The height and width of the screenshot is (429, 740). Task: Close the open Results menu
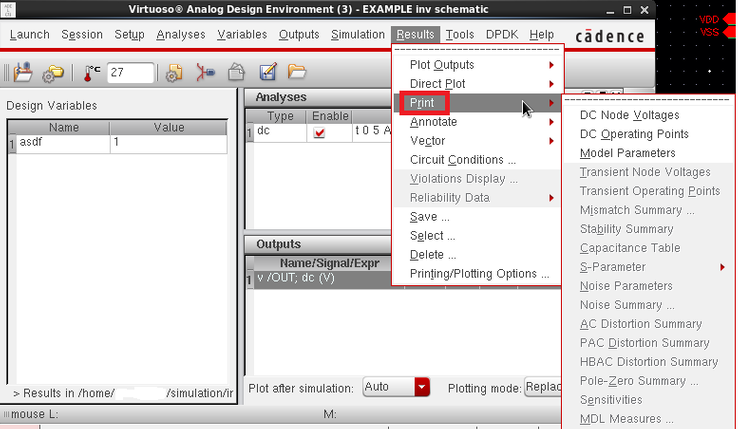click(x=415, y=34)
